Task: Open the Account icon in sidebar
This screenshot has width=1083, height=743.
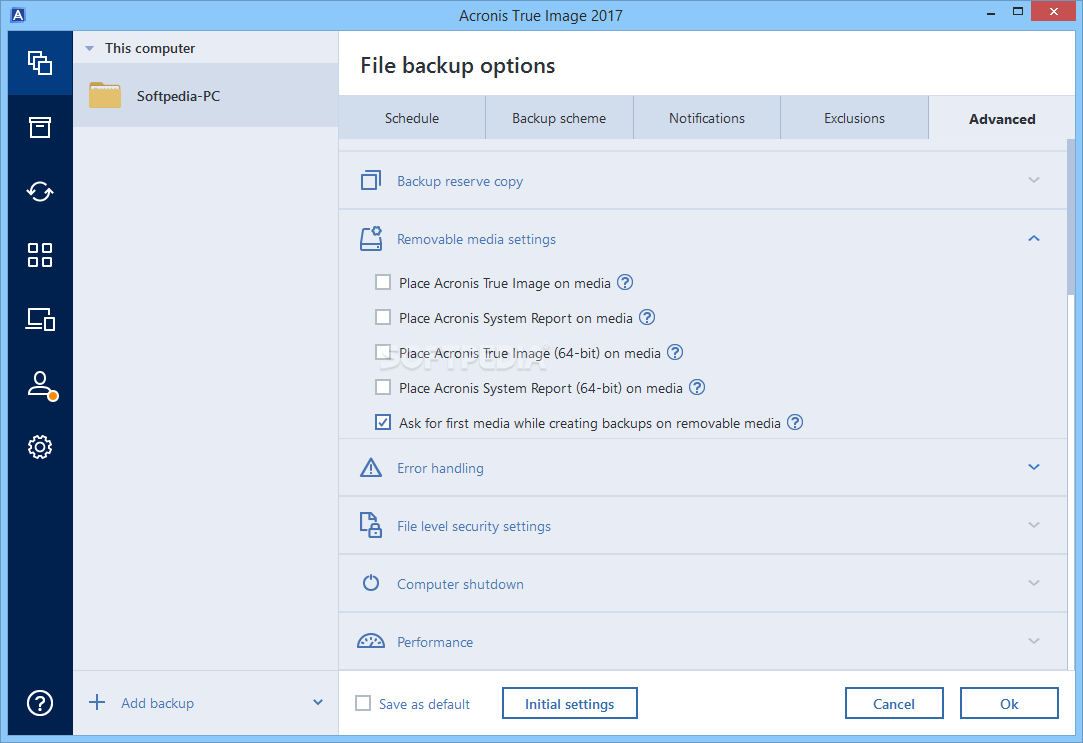Action: (41, 385)
